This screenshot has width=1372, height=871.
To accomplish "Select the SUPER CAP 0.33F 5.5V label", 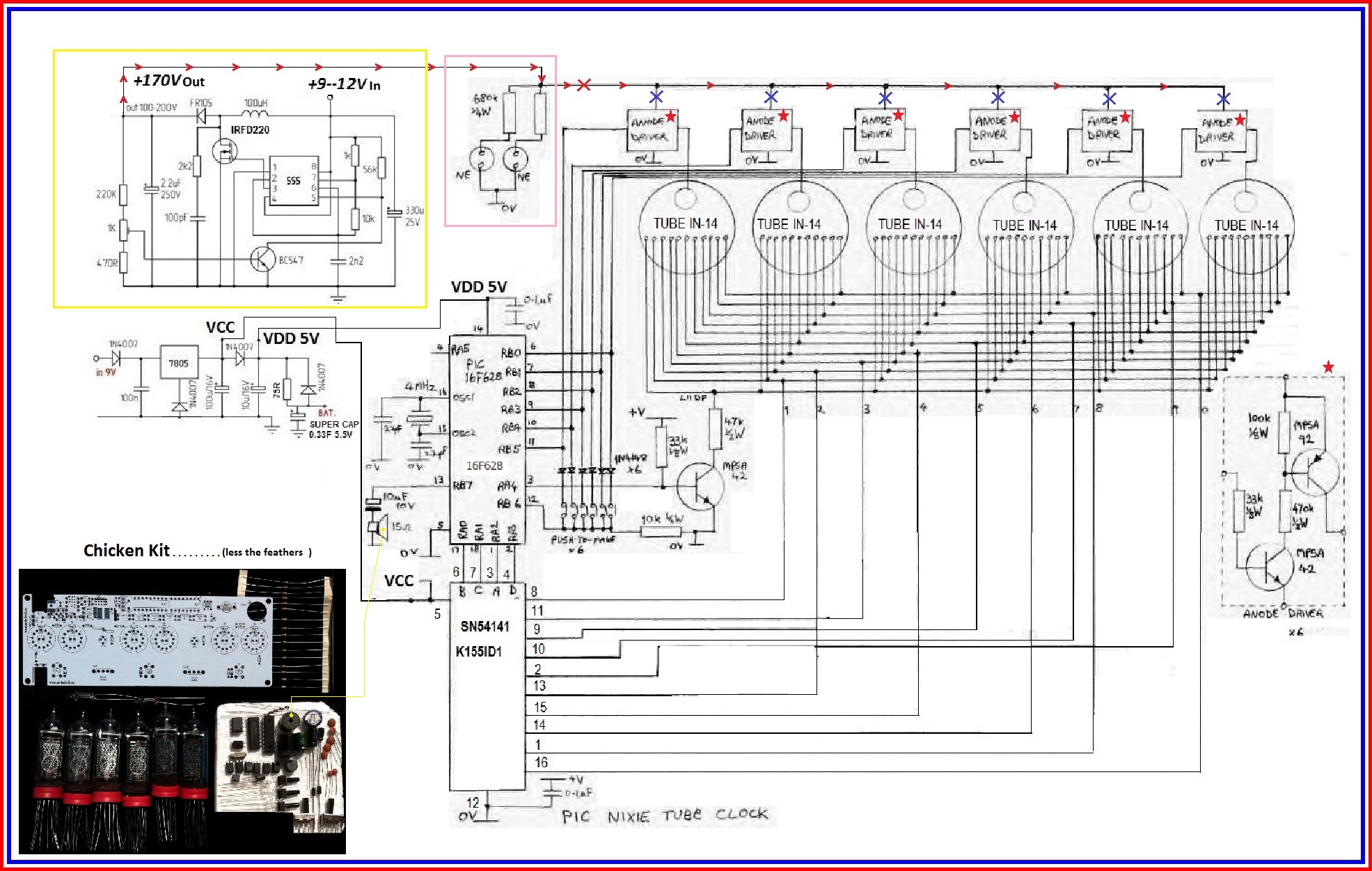I will coord(333,429).
